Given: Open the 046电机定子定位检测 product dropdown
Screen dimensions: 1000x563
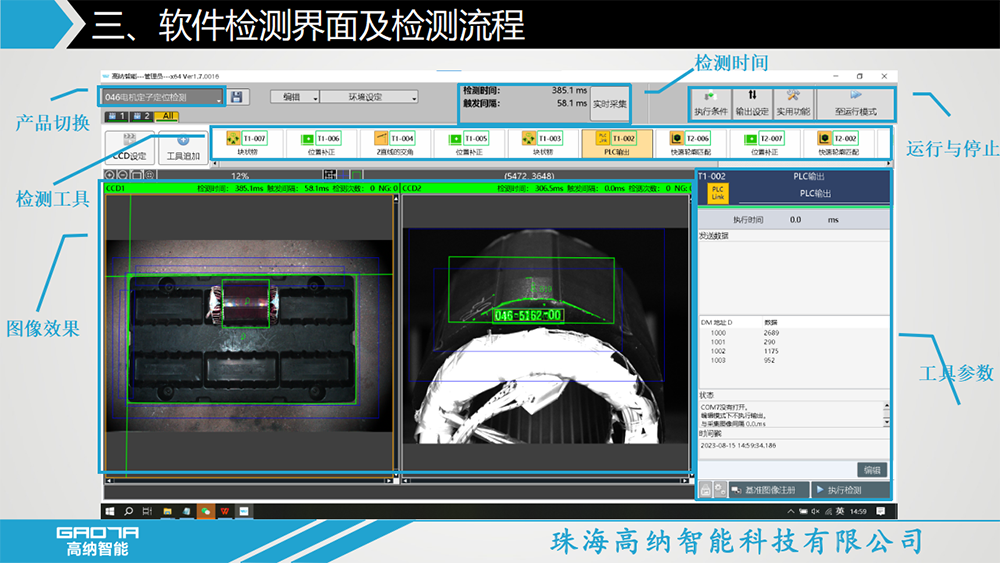Looking at the screenshot, I should 161,97.
